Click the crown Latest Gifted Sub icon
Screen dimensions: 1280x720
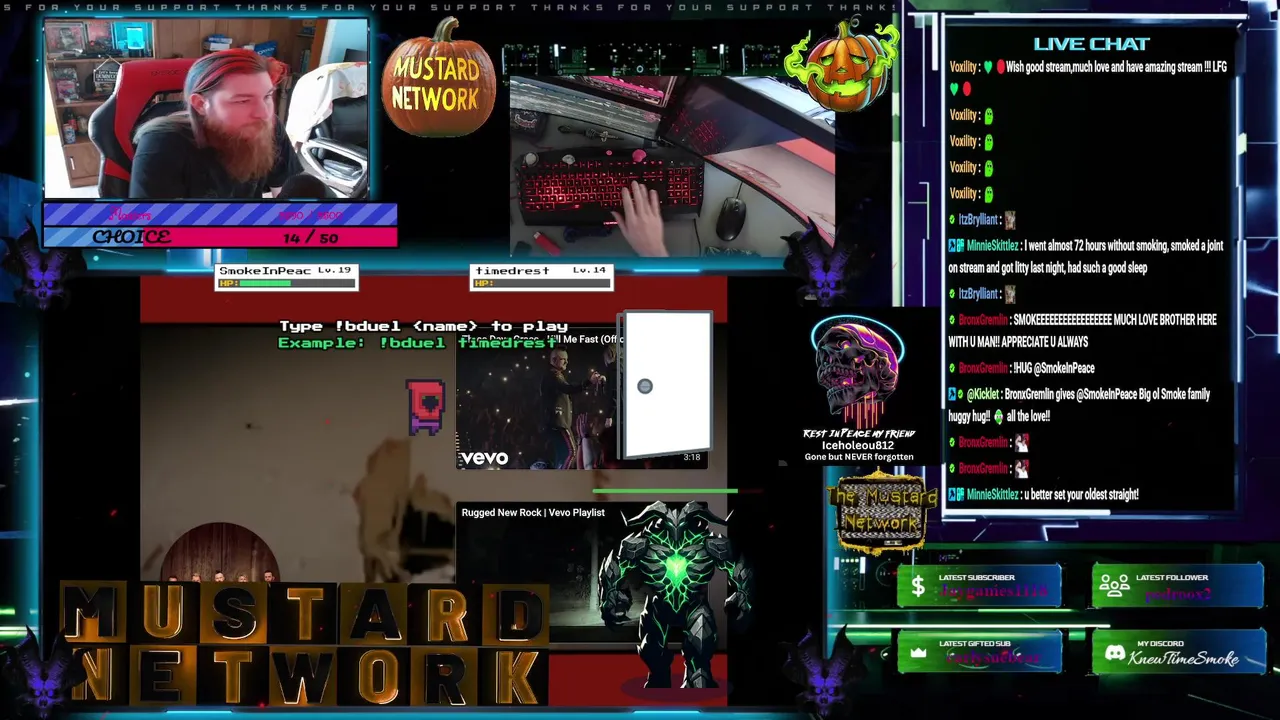(918, 653)
